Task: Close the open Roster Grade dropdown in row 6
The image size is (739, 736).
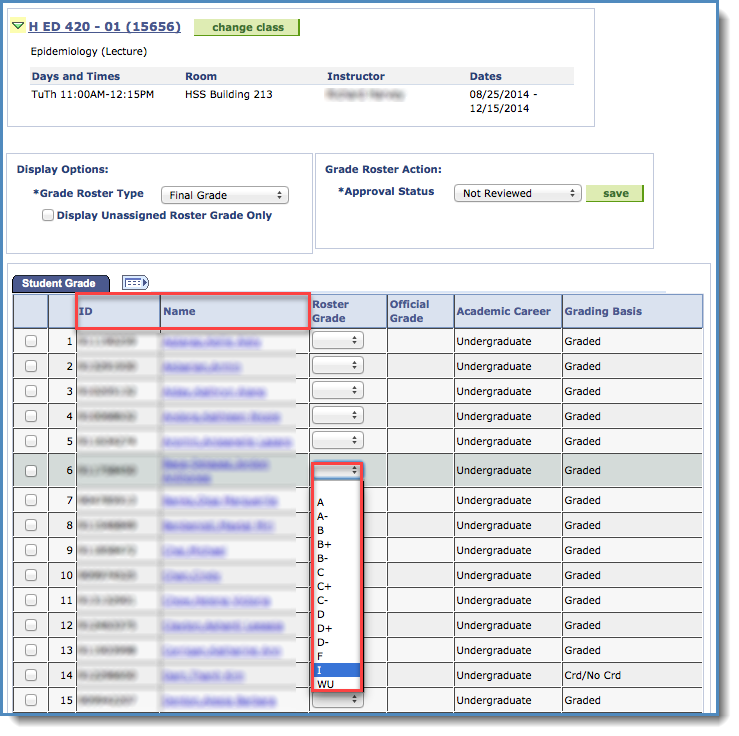Action: [337, 470]
